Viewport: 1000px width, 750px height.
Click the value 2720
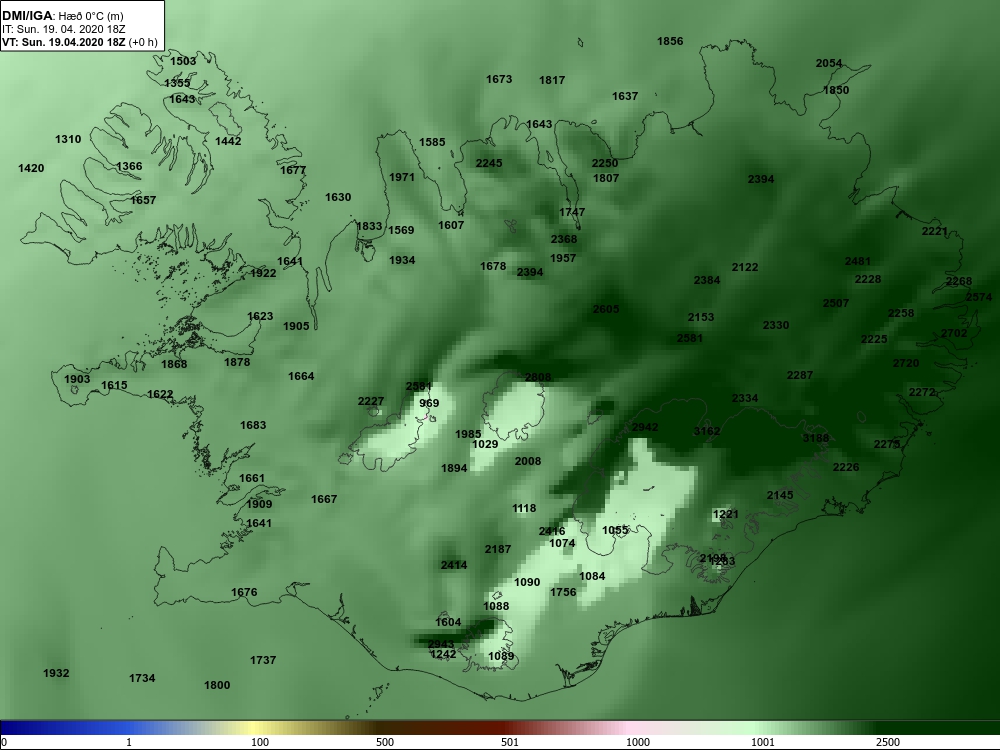(x=906, y=364)
